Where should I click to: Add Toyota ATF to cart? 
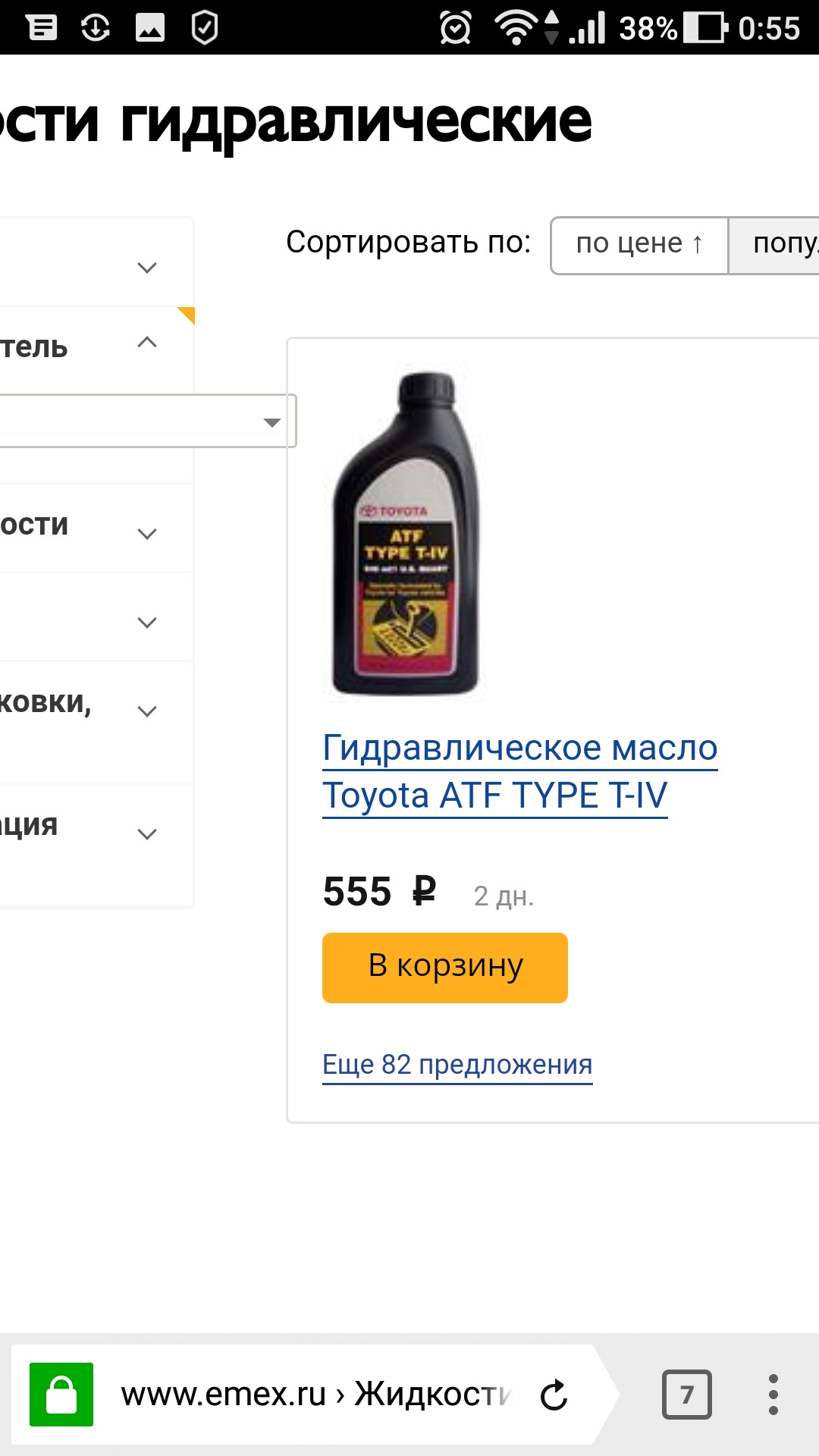tap(444, 967)
